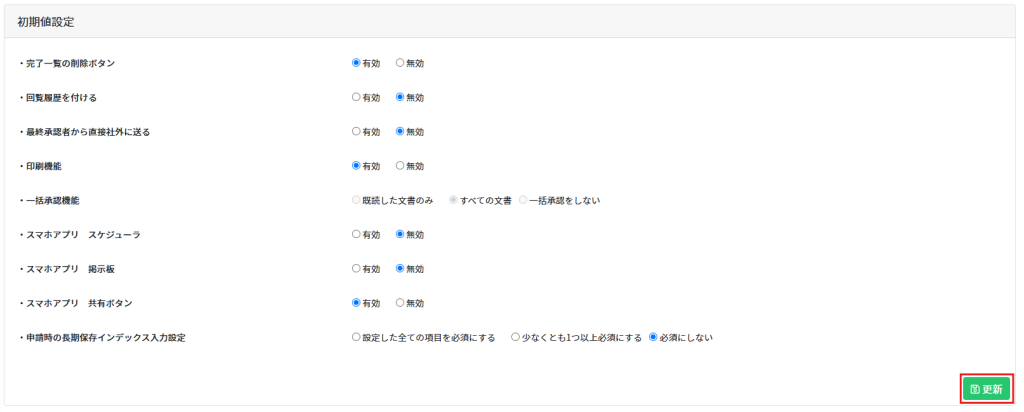
Task: Choose すべての文書 for 一括承認機能
Action: [454, 200]
